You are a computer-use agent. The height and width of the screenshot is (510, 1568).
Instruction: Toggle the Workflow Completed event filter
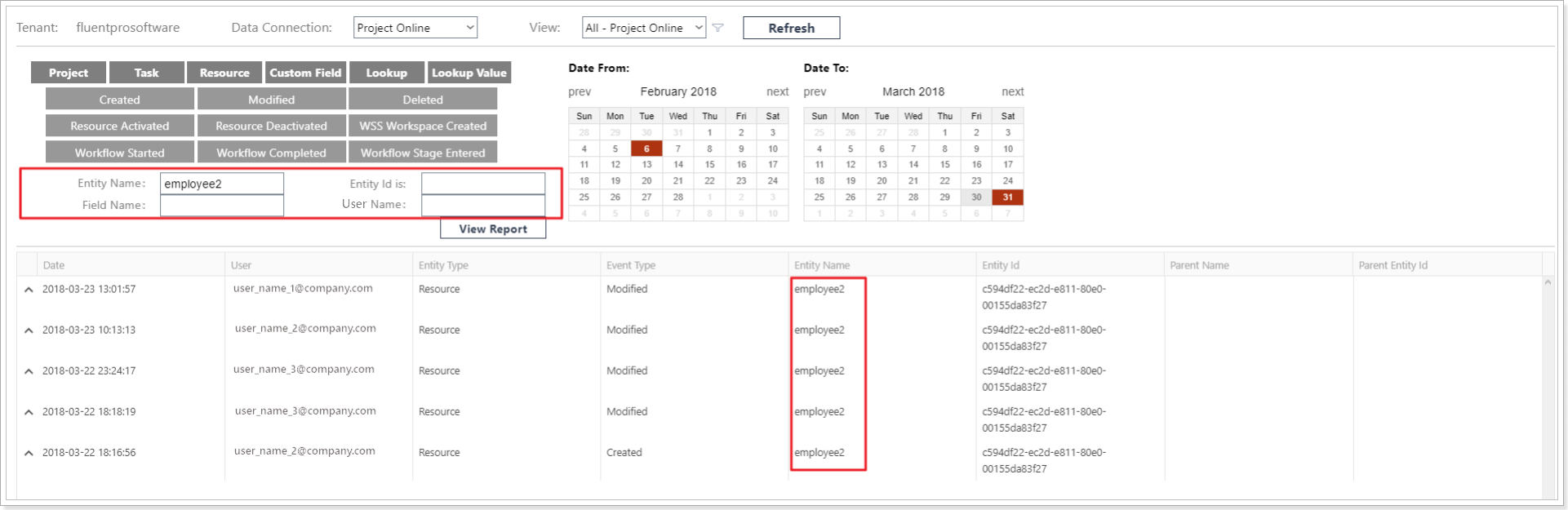tap(271, 153)
